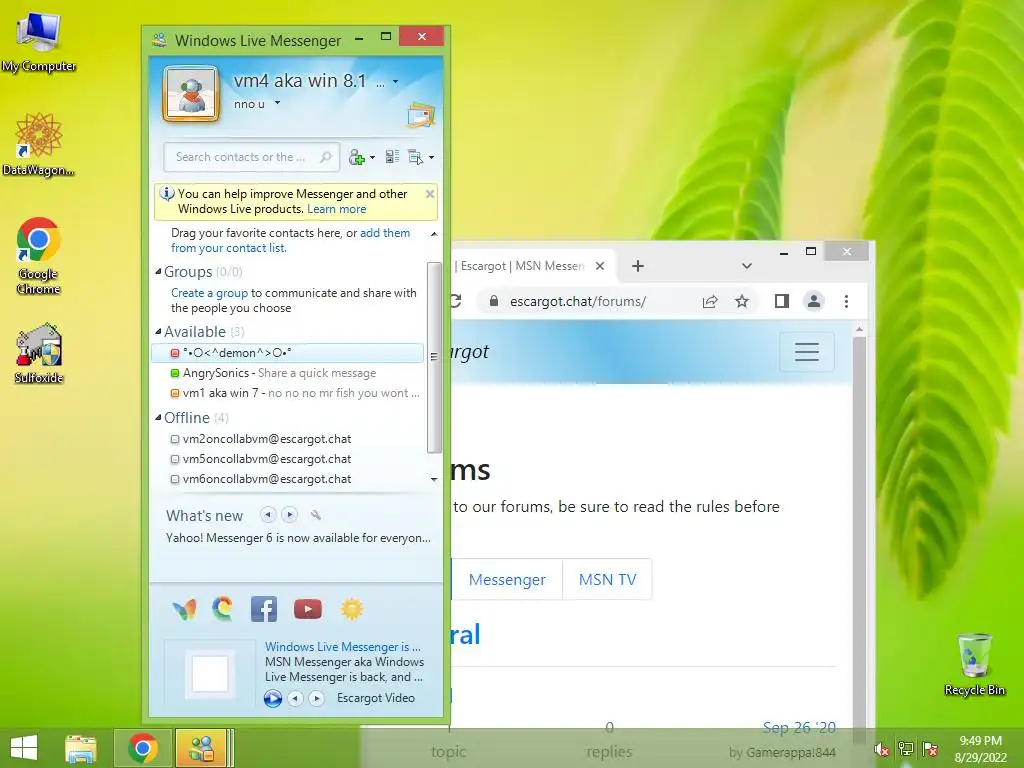
Task: Click the Facebook icon in Messenger
Action: 264,609
